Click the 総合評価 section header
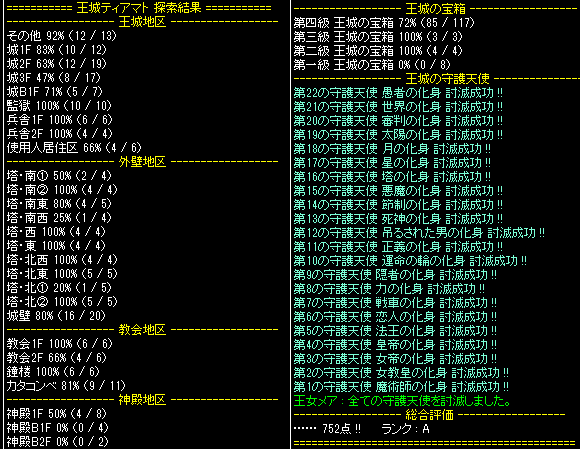The image size is (580, 449). (x=430, y=415)
